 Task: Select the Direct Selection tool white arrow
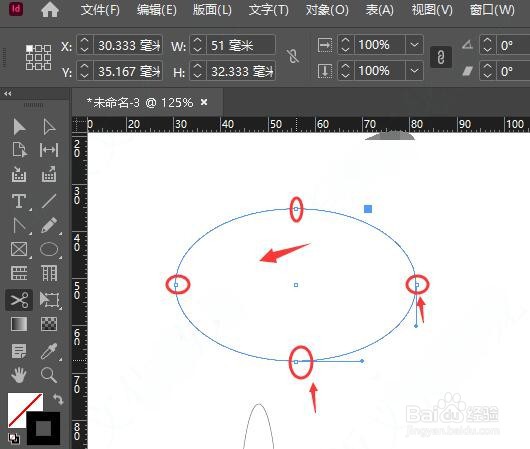coord(49,127)
